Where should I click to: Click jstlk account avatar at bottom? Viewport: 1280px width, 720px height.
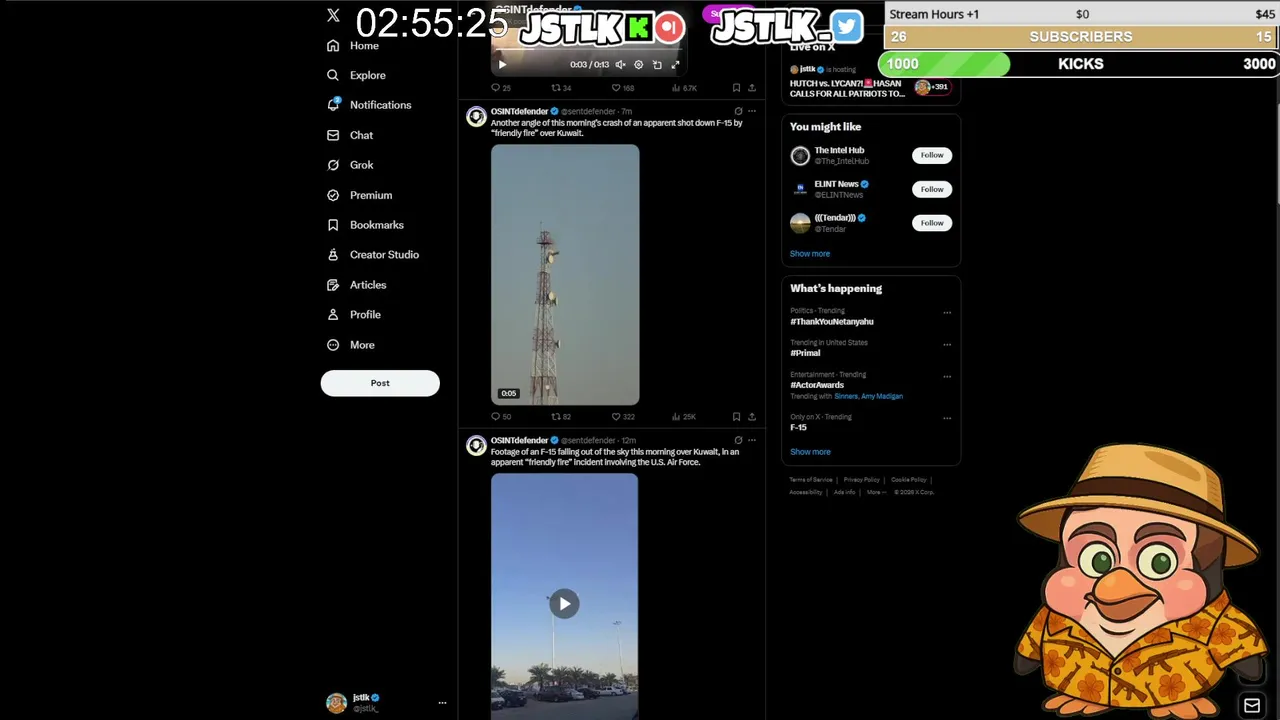coord(336,703)
